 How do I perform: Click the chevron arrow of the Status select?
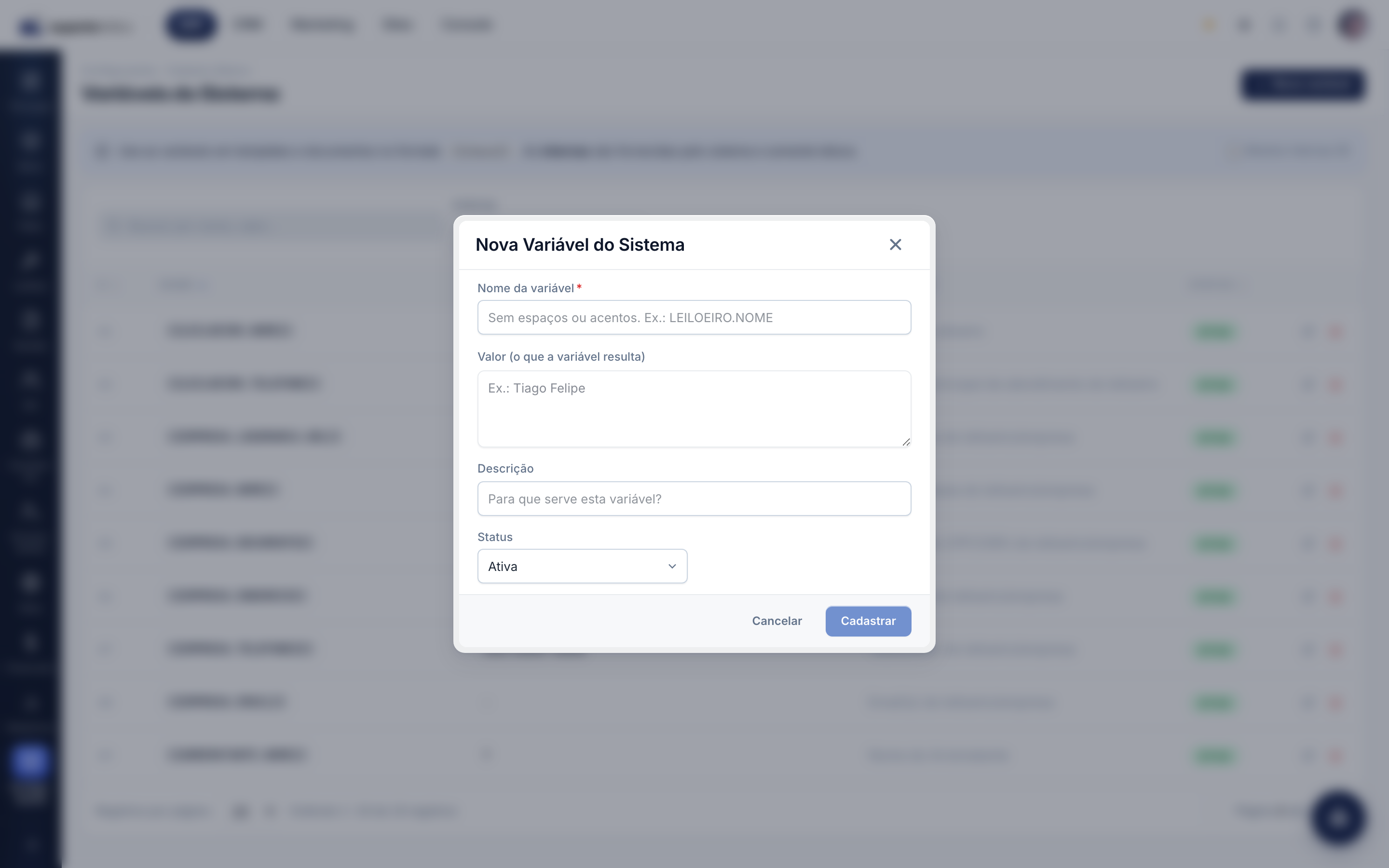tap(672, 567)
